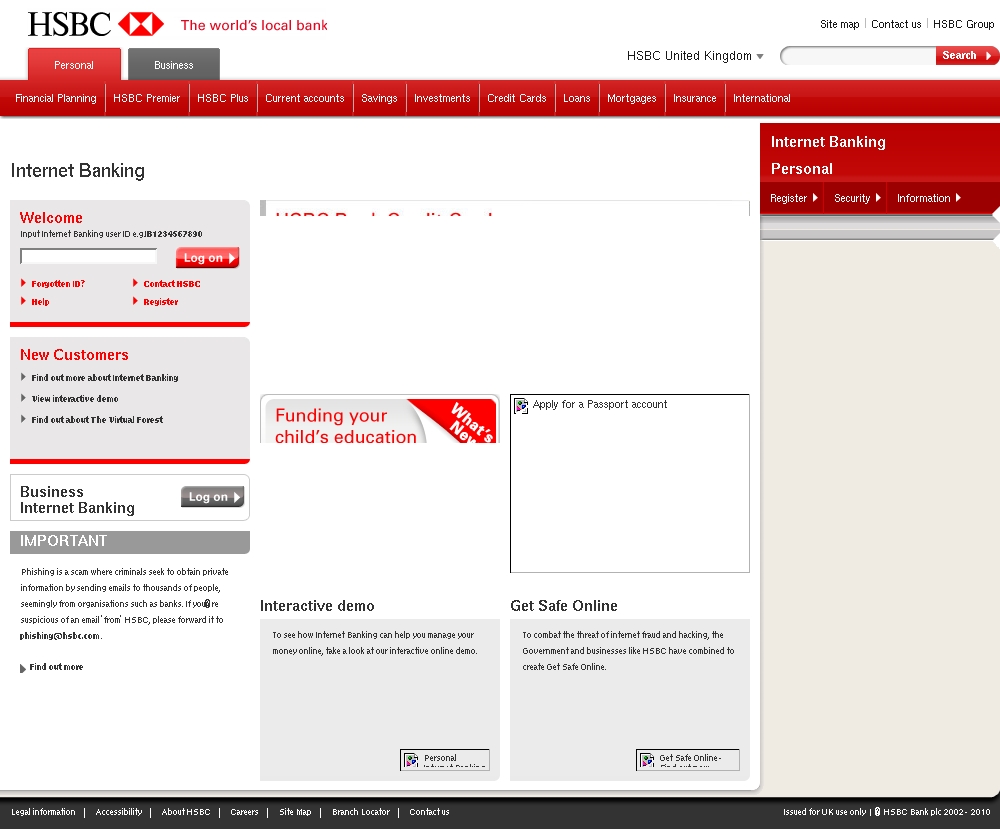
Task: Click the Personal Internet Banking demo image
Action: pyautogui.click(x=445, y=759)
